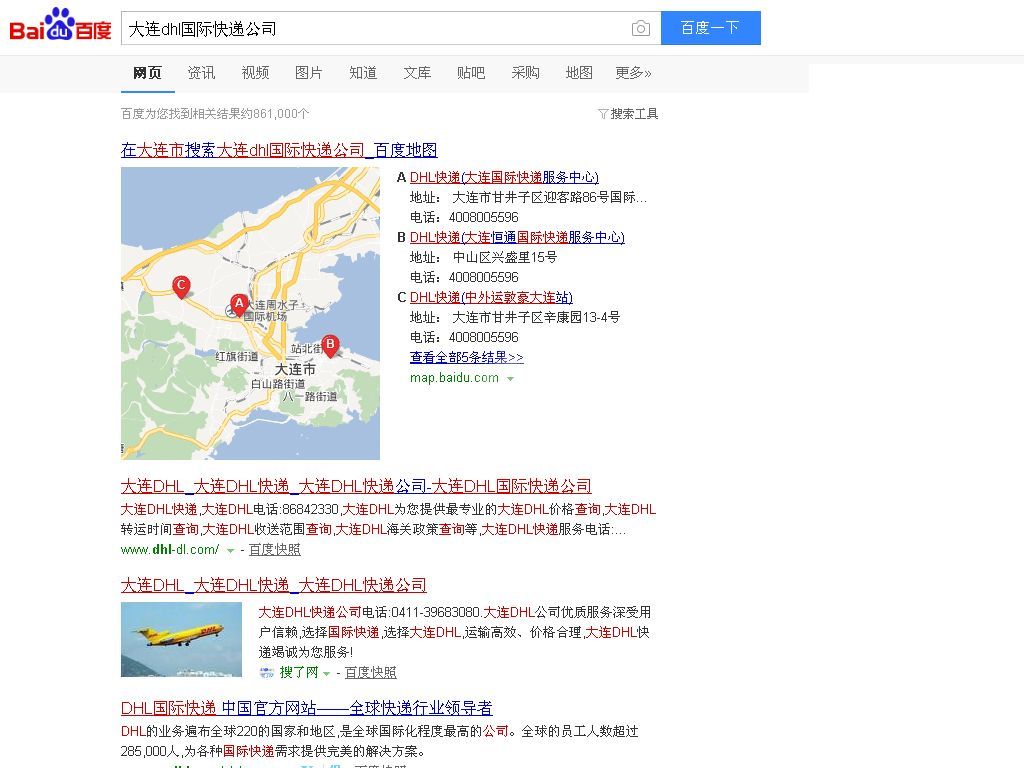Switch to the 地图 tab

pos(579,73)
